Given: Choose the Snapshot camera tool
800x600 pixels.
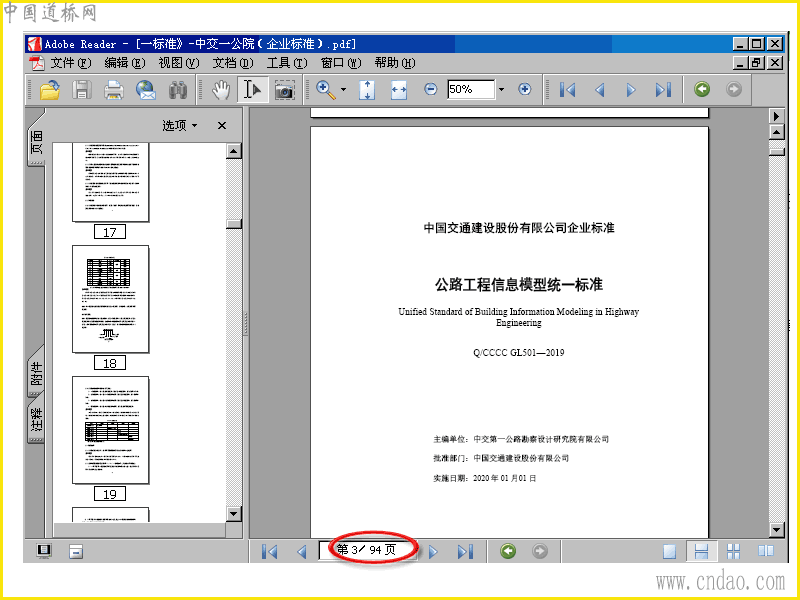Looking at the screenshot, I should click(284, 90).
